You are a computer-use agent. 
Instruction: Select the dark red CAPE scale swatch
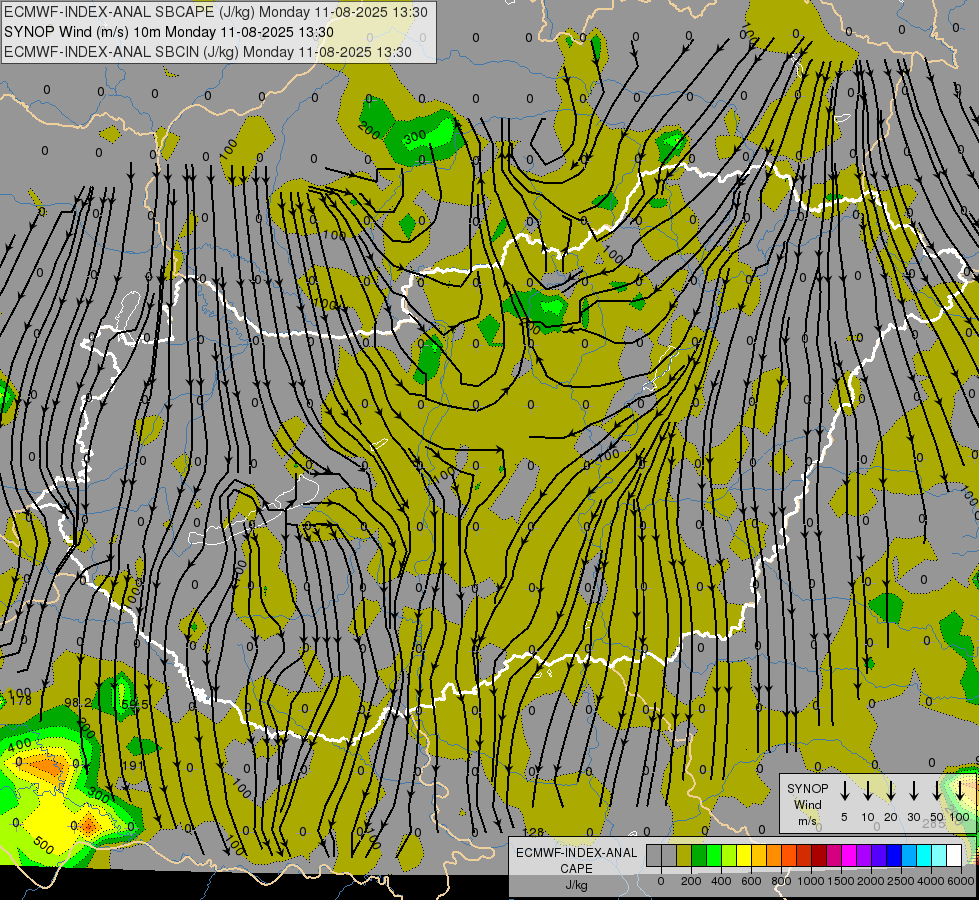tap(820, 855)
